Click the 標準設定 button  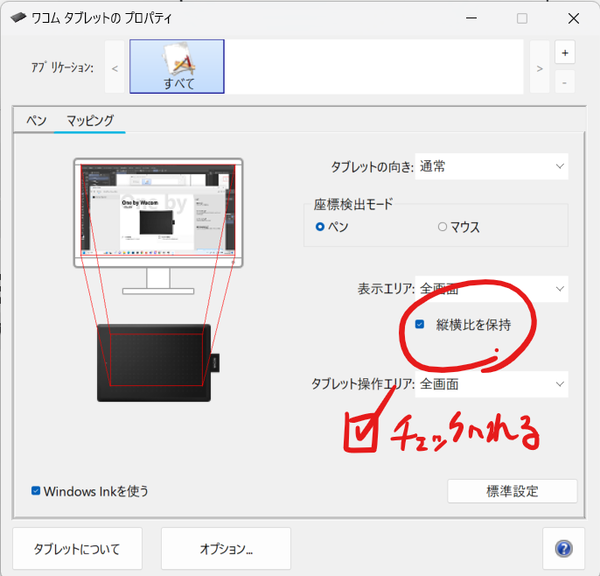[x=512, y=491]
